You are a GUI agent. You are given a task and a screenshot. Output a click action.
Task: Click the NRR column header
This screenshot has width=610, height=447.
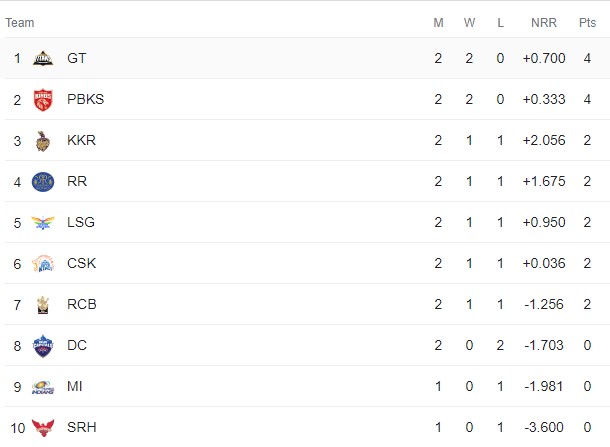544,23
